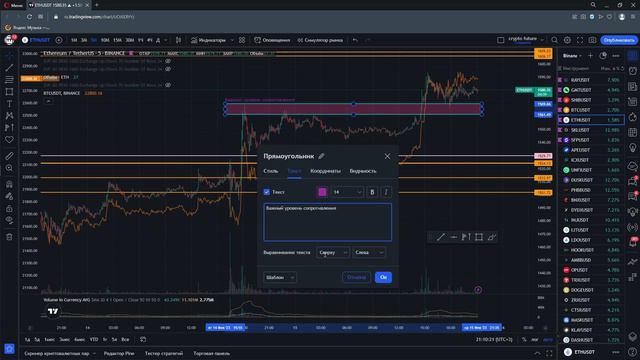Open the Симулятор рынка button
The width and height of the screenshot is (640, 360).
[320, 40]
